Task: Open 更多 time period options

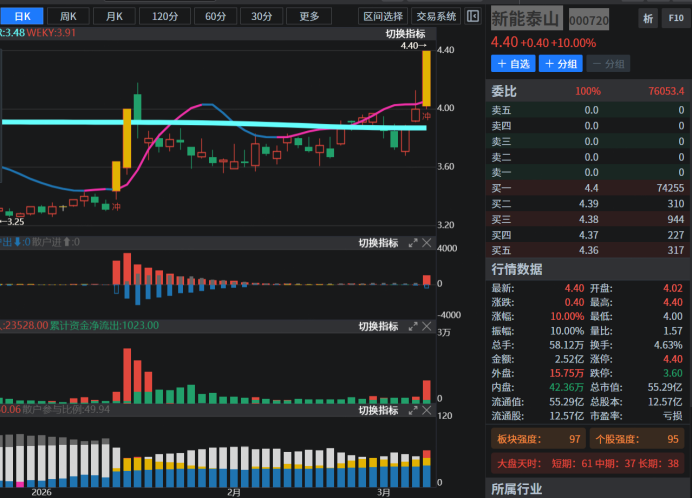Action: click(x=309, y=16)
